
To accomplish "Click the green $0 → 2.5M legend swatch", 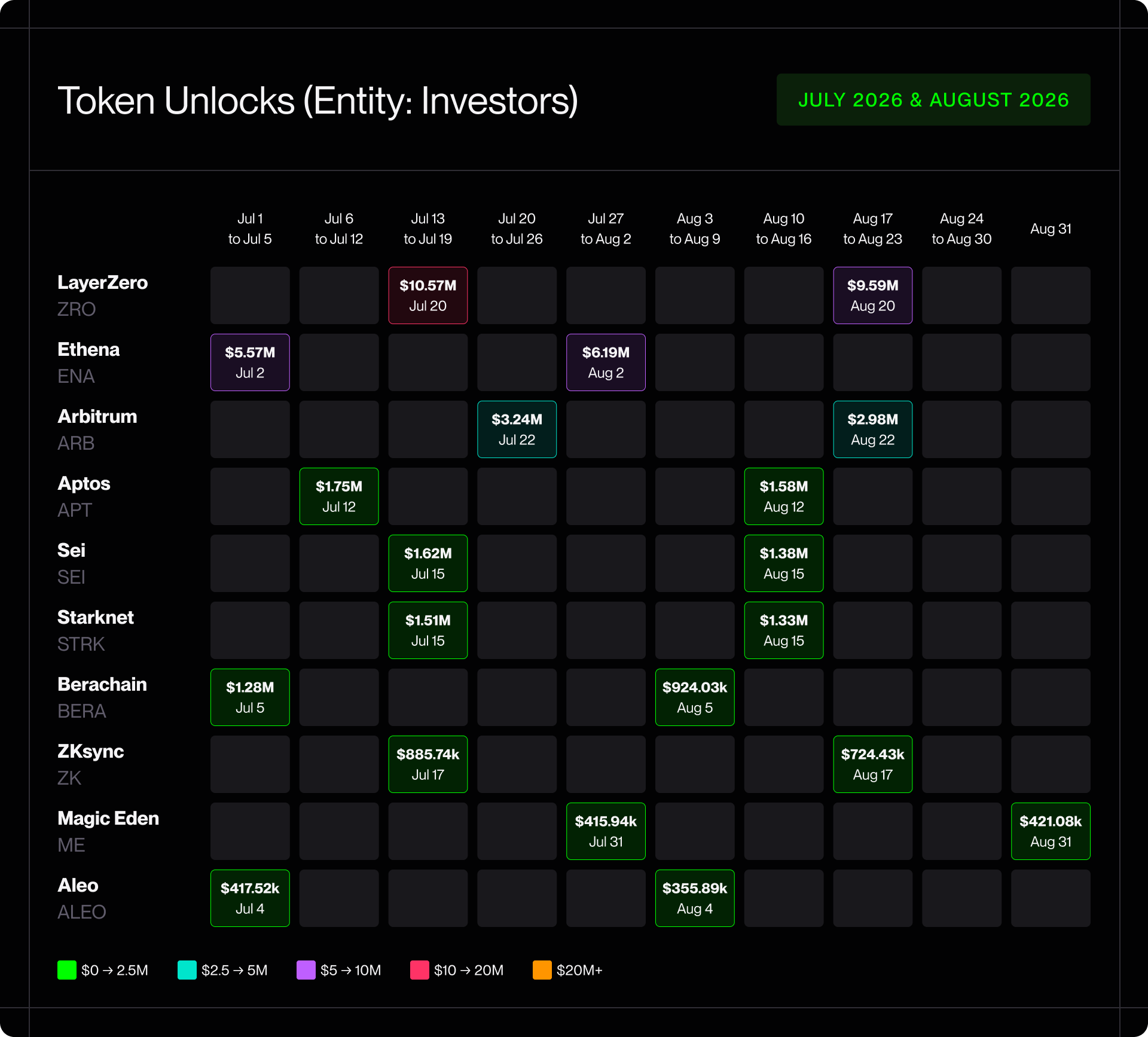I will 67,970.
